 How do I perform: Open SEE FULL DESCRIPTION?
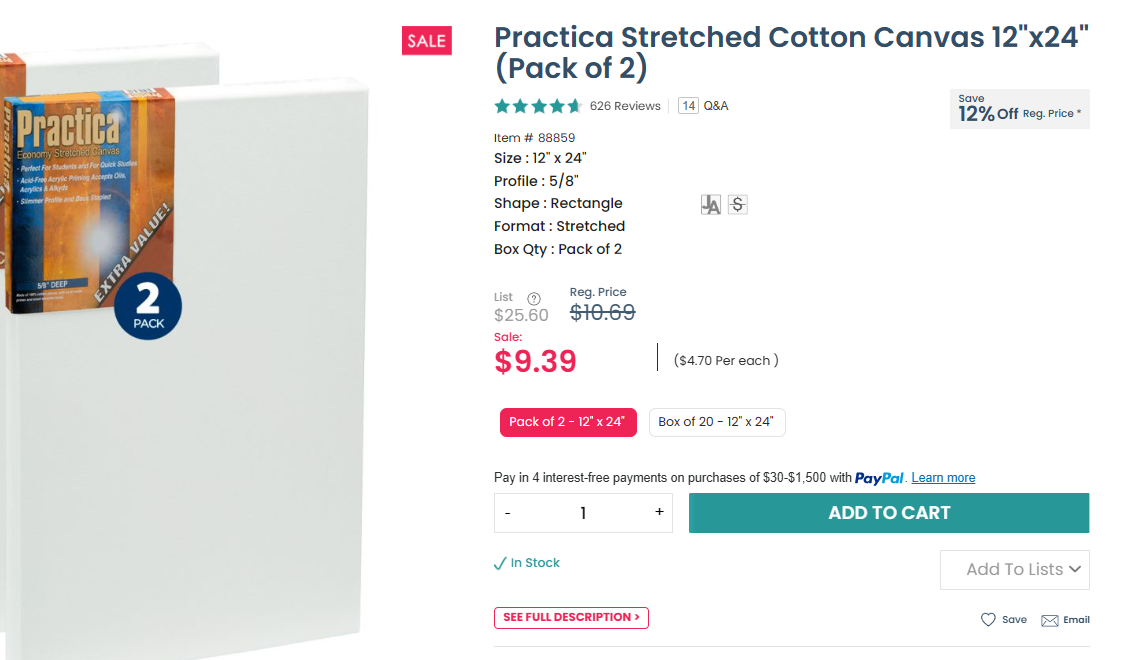[571, 618]
